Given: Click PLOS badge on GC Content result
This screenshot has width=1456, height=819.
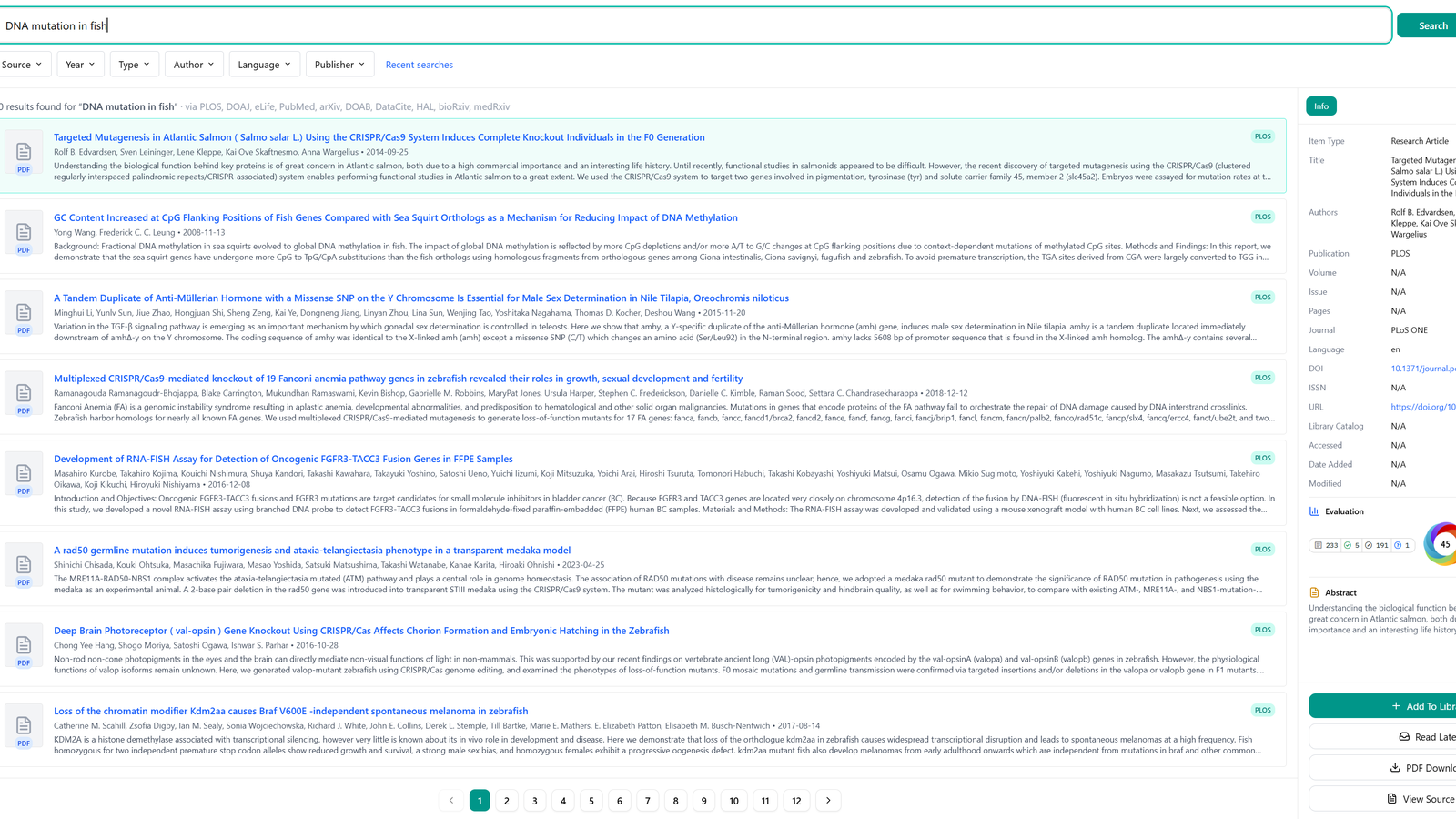Looking at the screenshot, I should (1263, 217).
